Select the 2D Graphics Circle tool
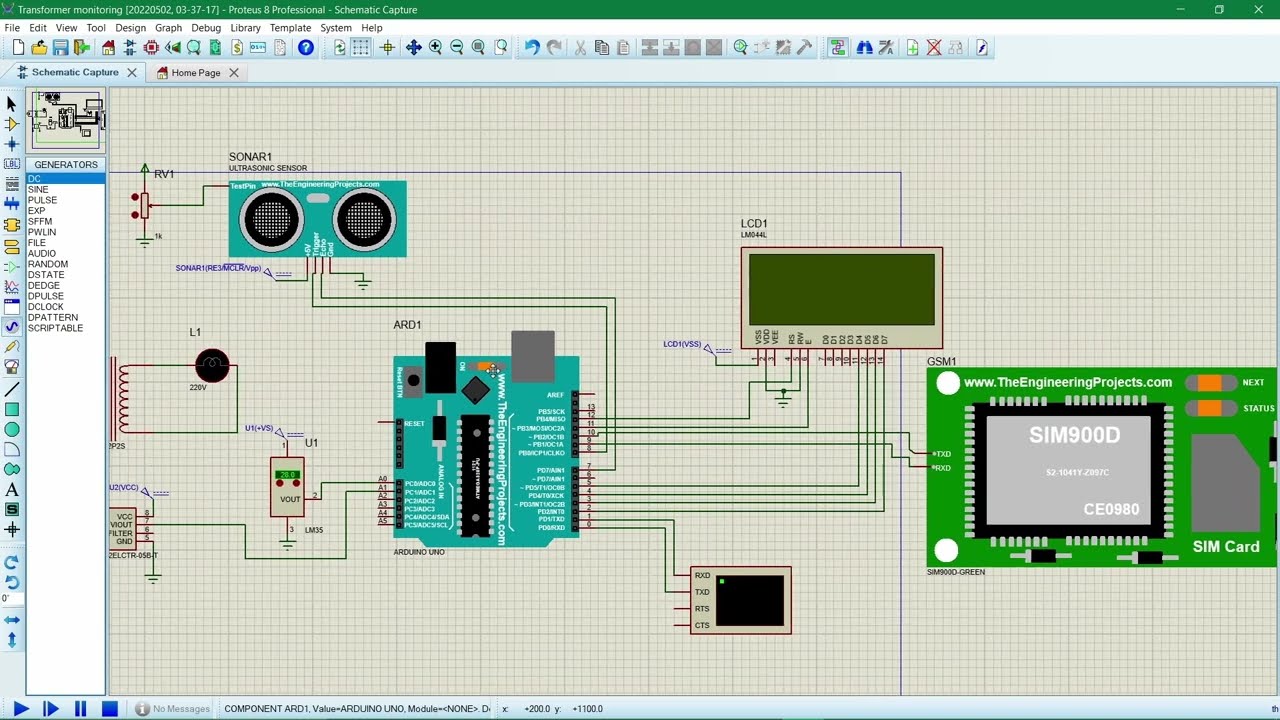This screenshot has width=1280, height=720. (12, 429)
